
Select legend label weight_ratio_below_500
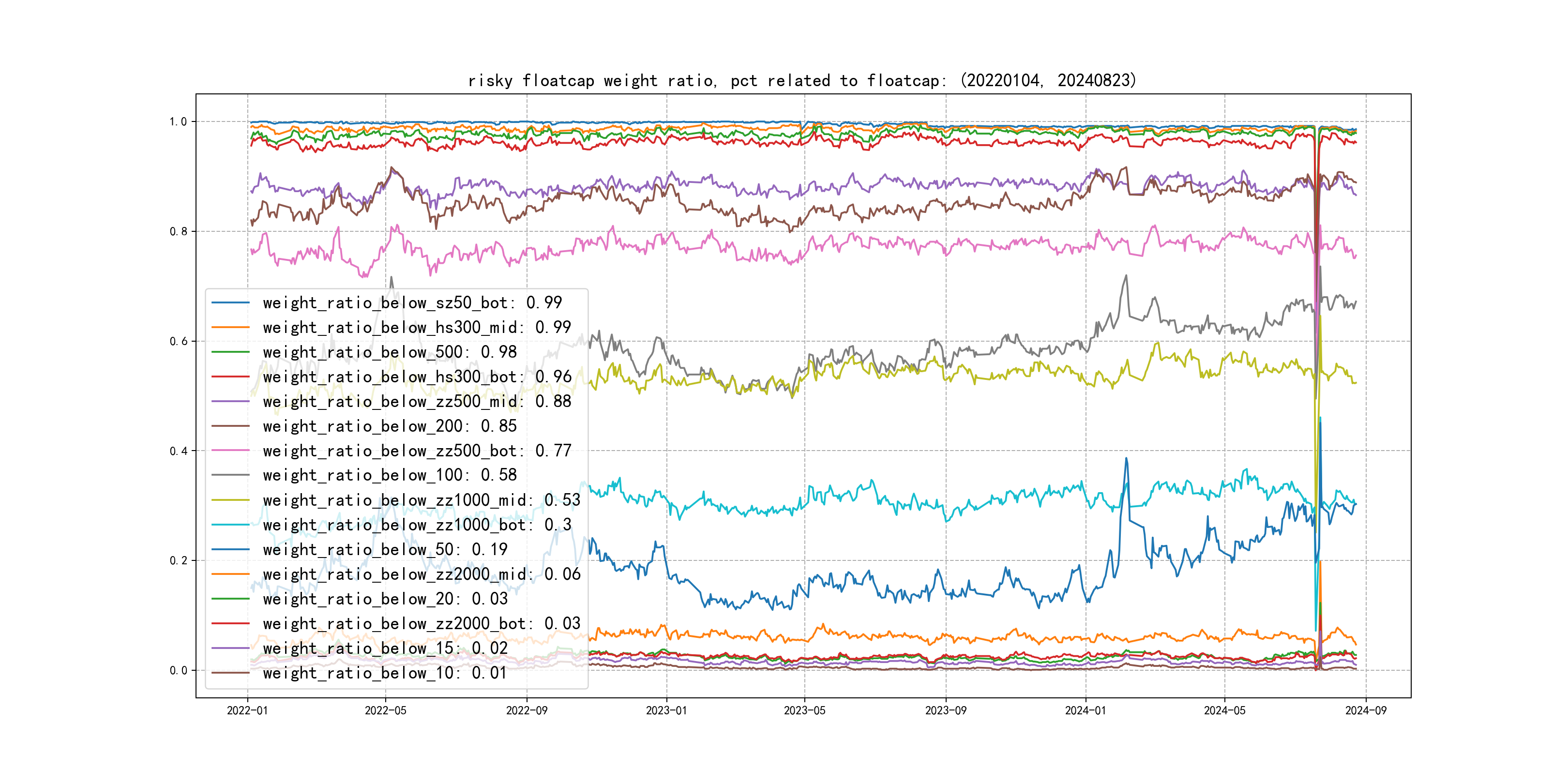click(x=390, y=352)
